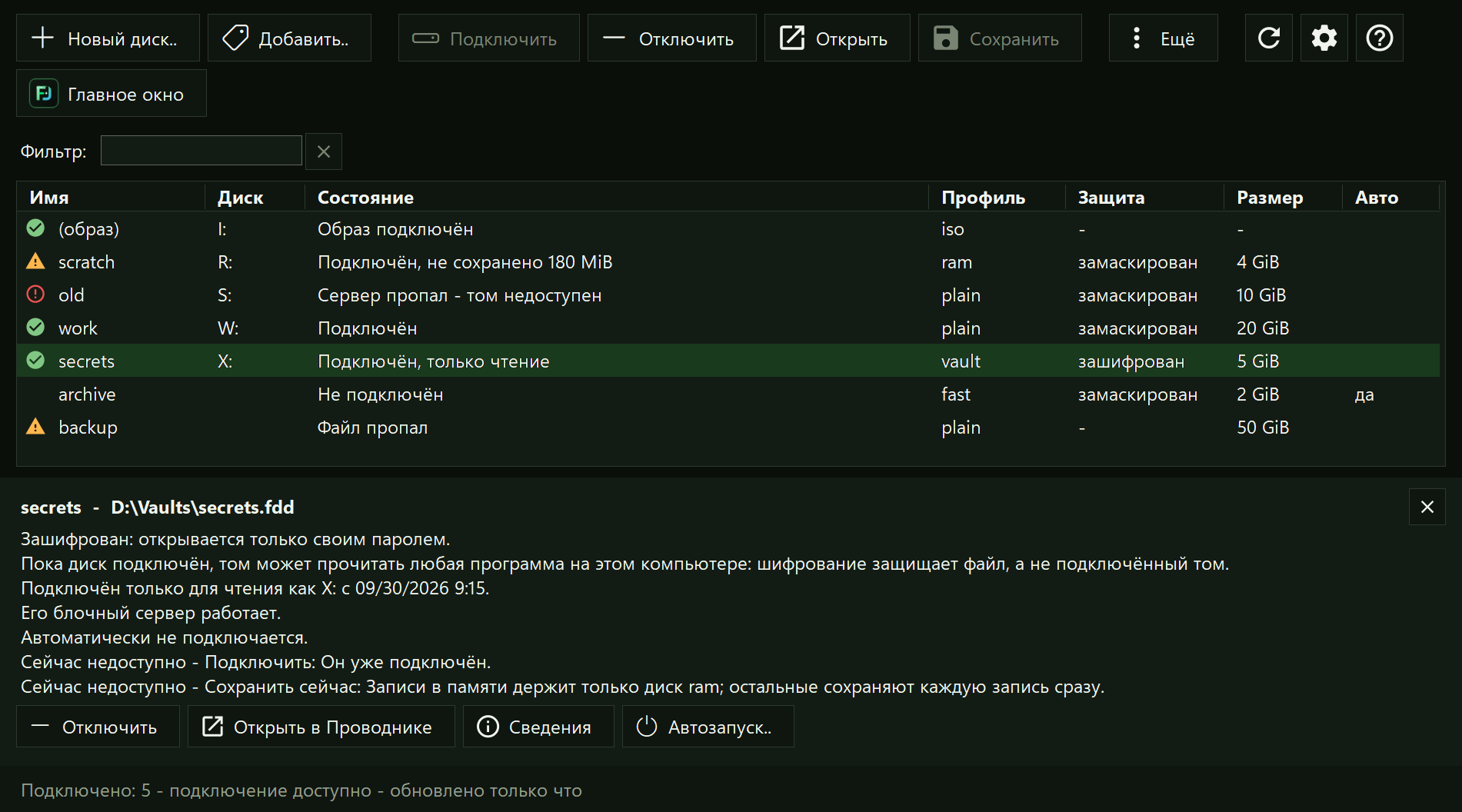Click the warning icon next to backup

tap(35, 427)
